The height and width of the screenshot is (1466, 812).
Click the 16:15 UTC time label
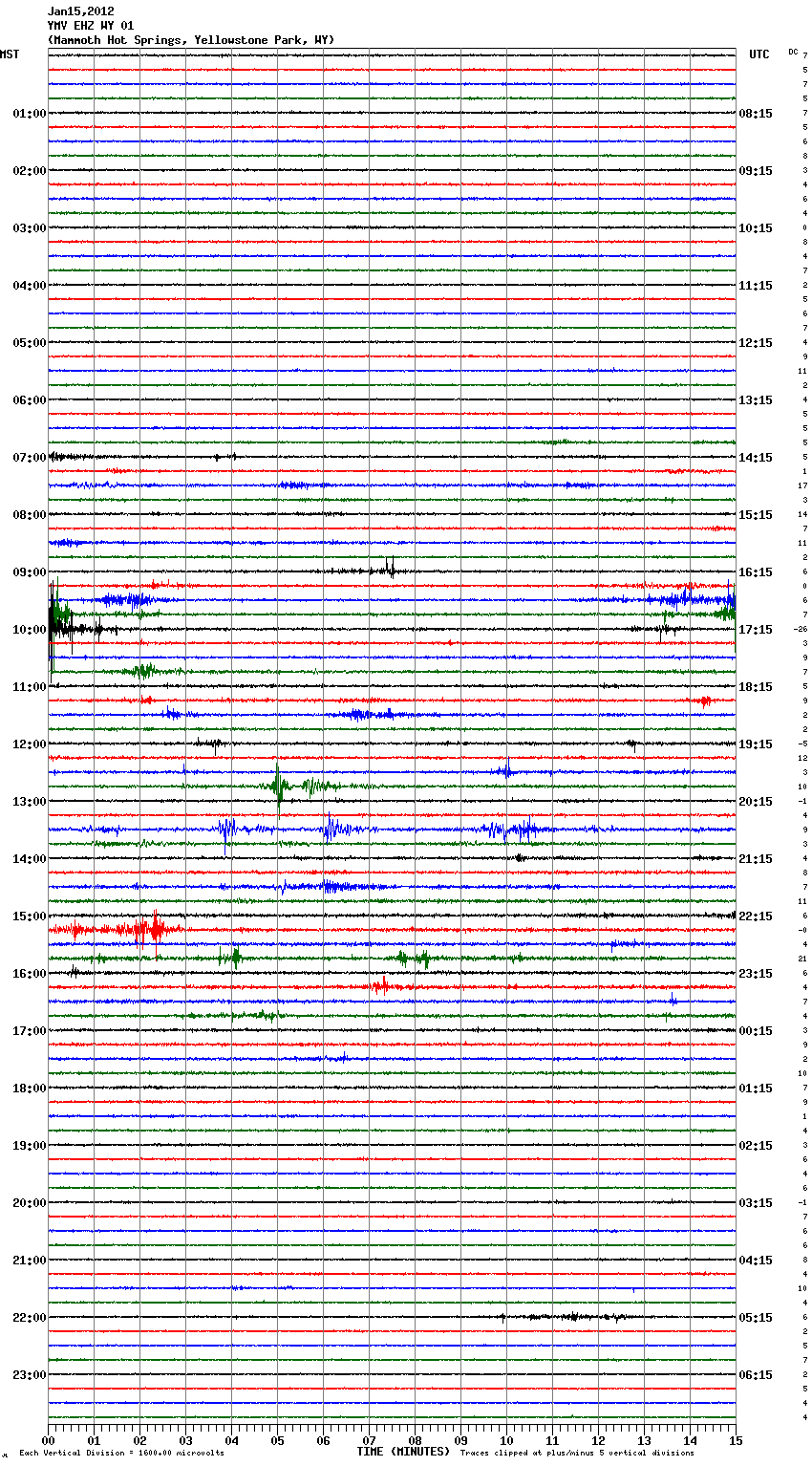tap(756, 572)
